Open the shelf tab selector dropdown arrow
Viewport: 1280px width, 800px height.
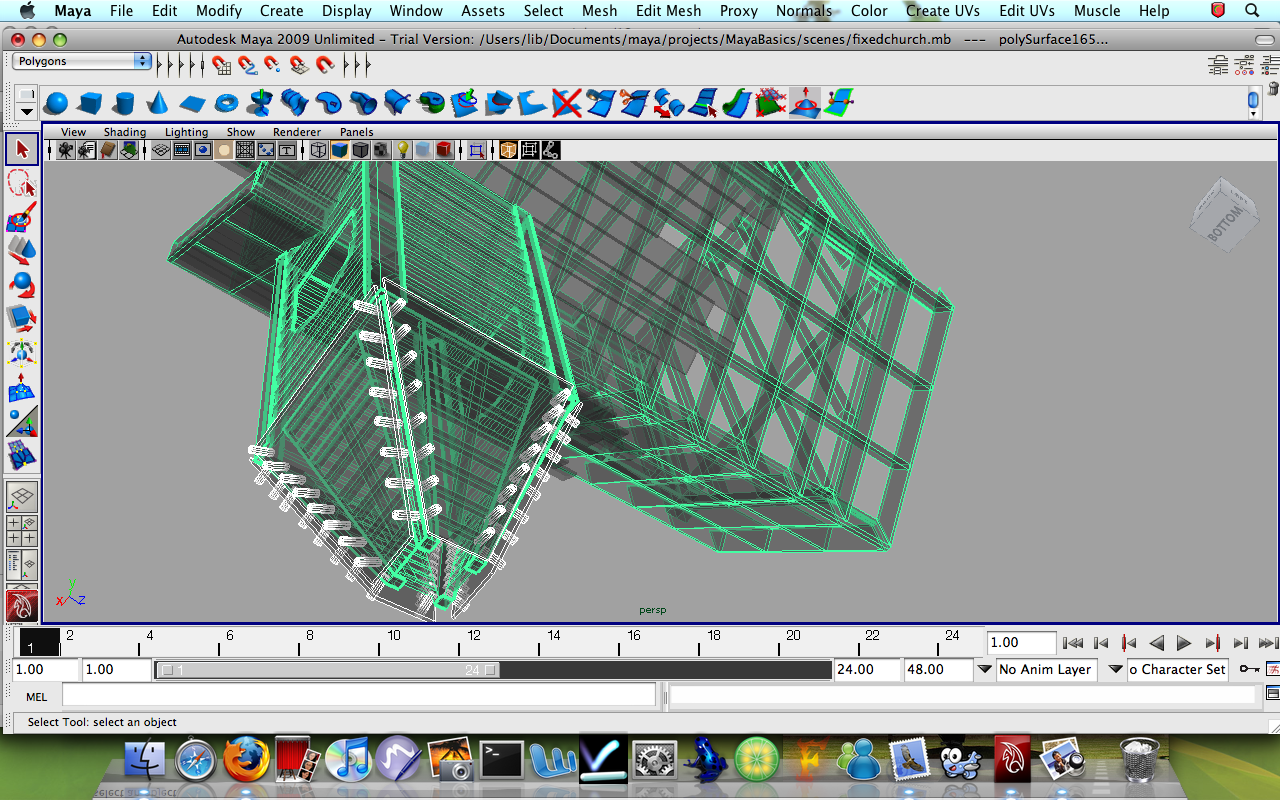26,111
